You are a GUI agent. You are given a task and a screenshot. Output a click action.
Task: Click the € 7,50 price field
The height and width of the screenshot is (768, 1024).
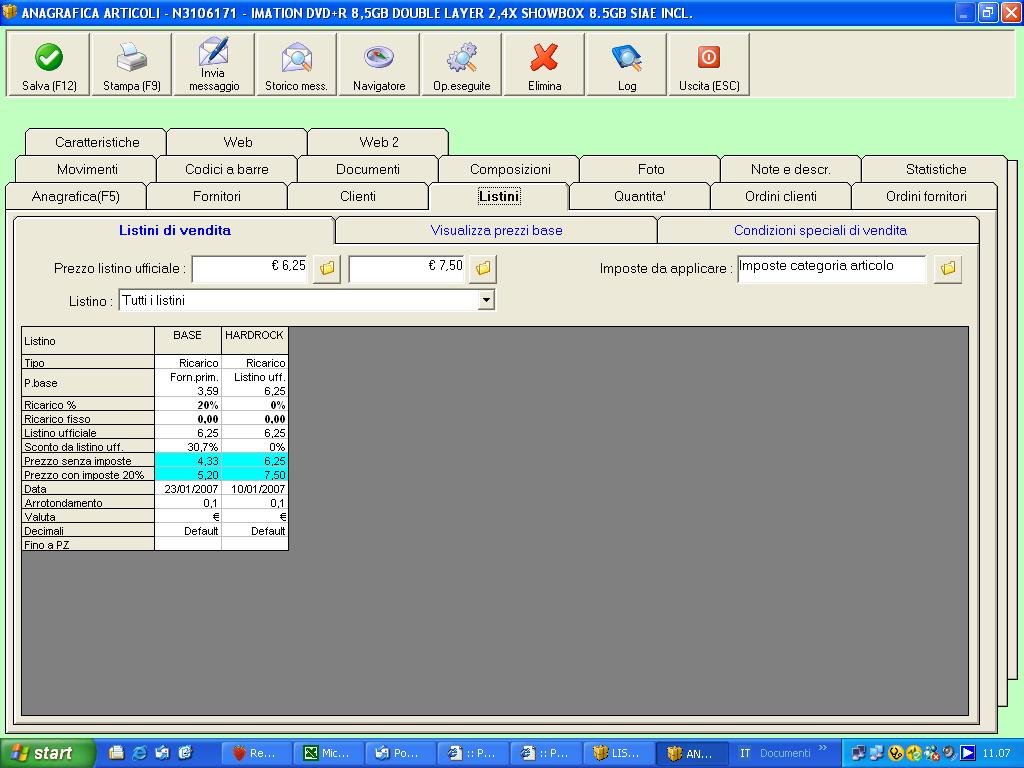point(408,268)
